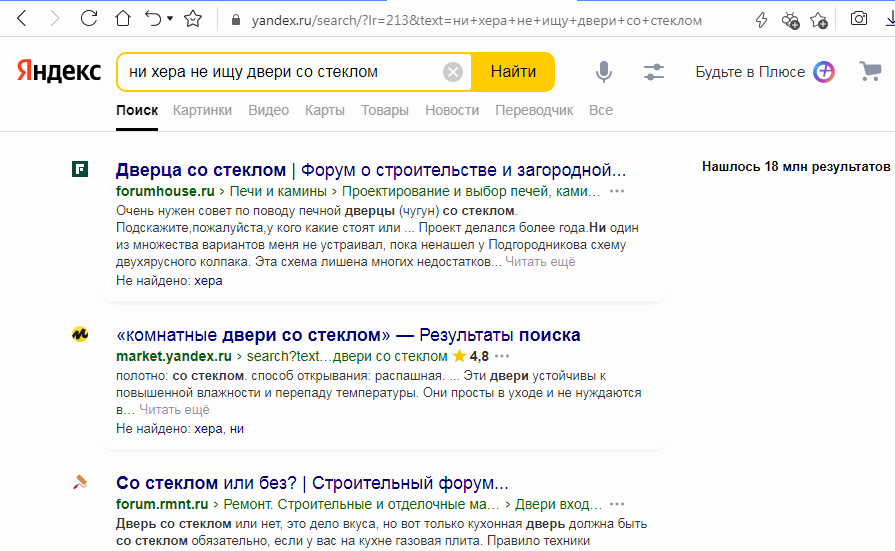Viewport: 895px width, 551px height.
Task: Click the Yandex Market yellow favicon
Action: (80, 334)
